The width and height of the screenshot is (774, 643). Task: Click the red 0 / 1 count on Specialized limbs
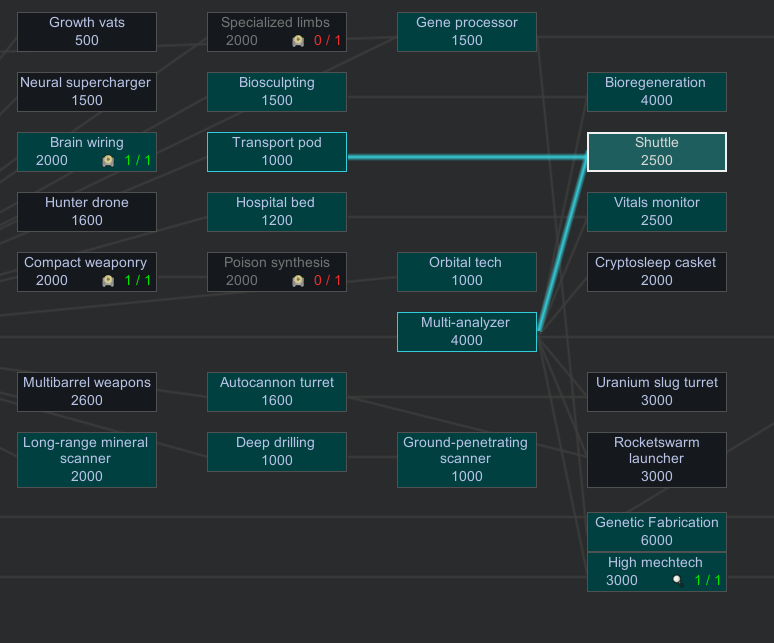327,40
